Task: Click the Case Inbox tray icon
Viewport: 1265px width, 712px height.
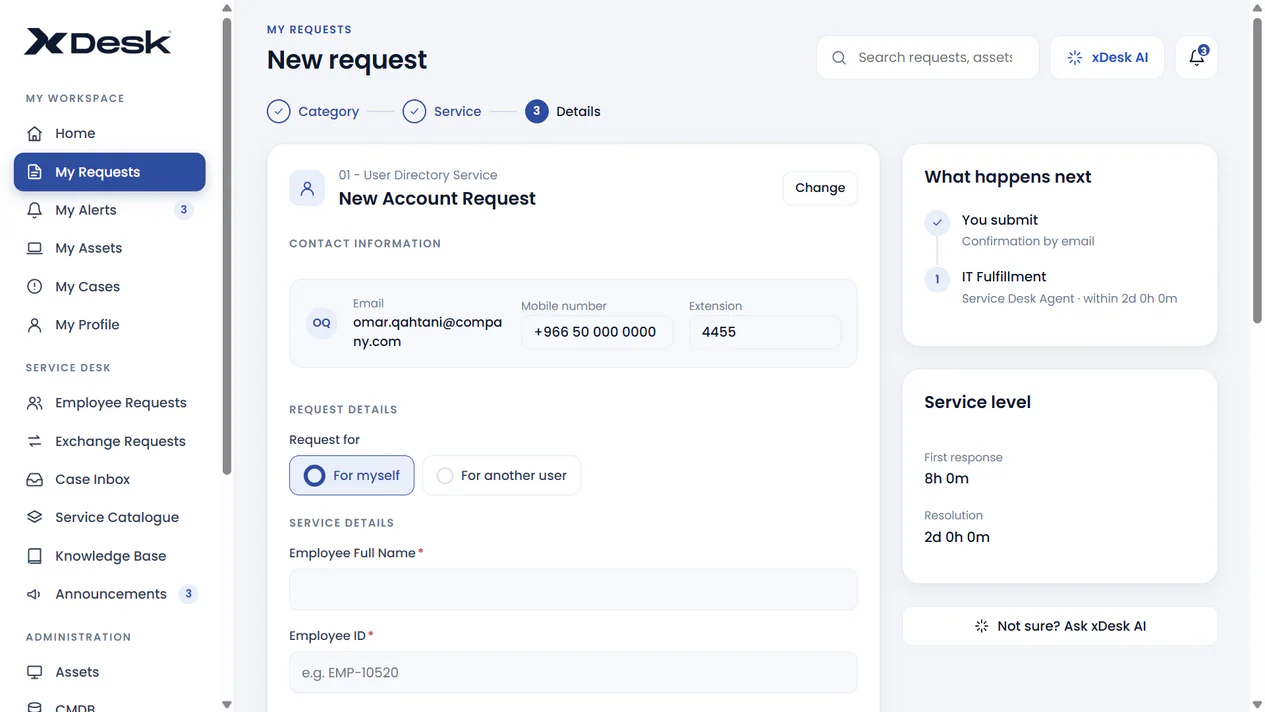Action: [x=35, y=479]
